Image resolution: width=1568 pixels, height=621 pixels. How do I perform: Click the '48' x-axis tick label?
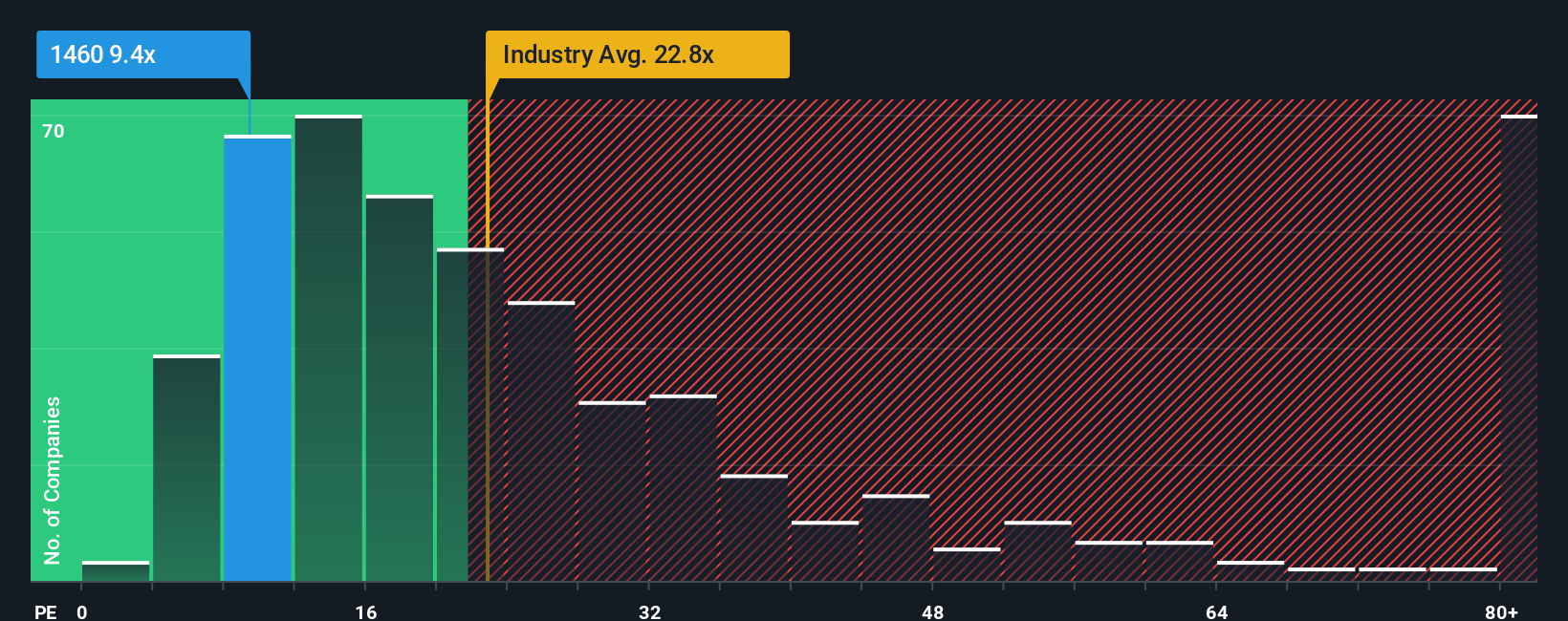click(933, 611)
